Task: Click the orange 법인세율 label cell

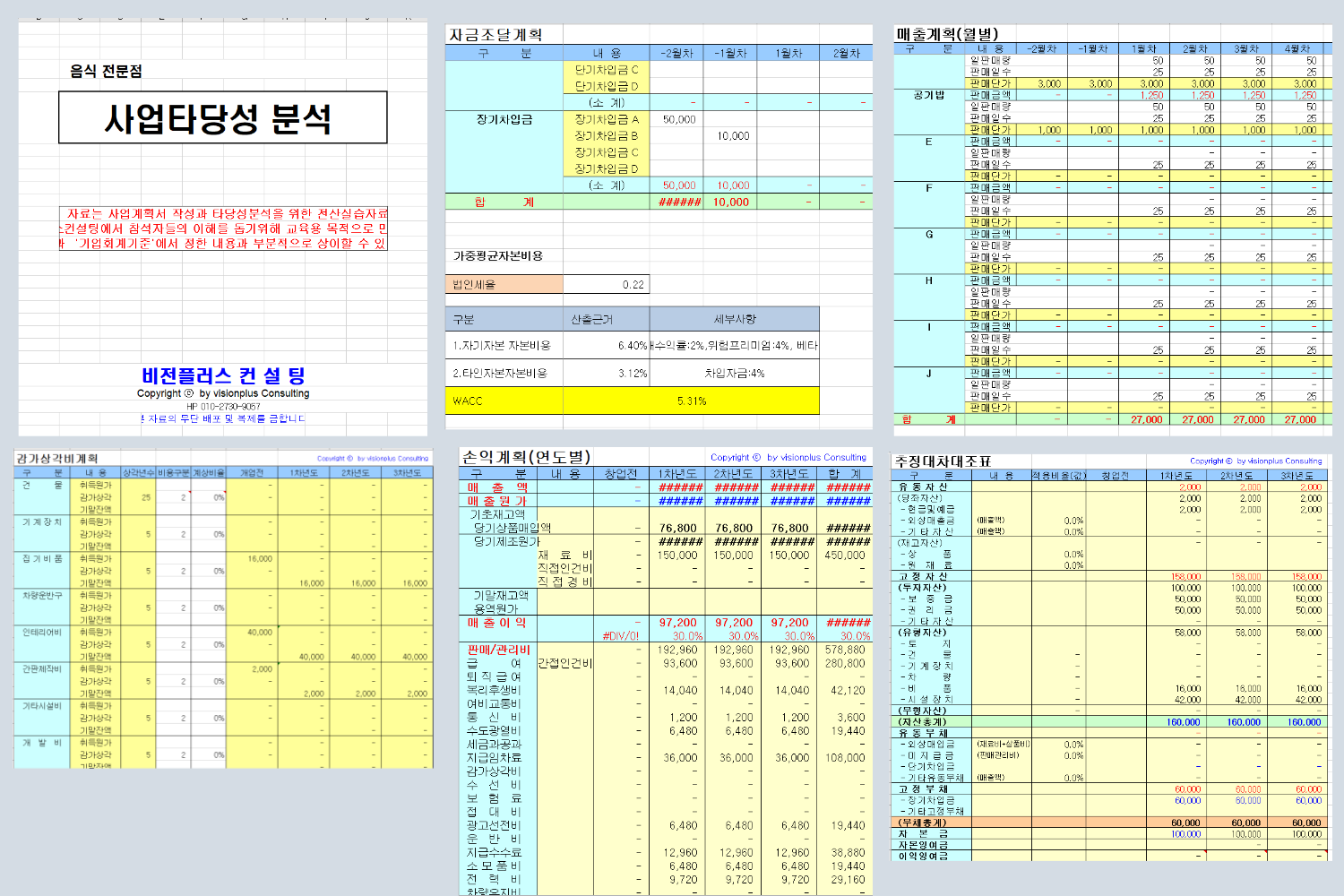Action: [504, 285]
